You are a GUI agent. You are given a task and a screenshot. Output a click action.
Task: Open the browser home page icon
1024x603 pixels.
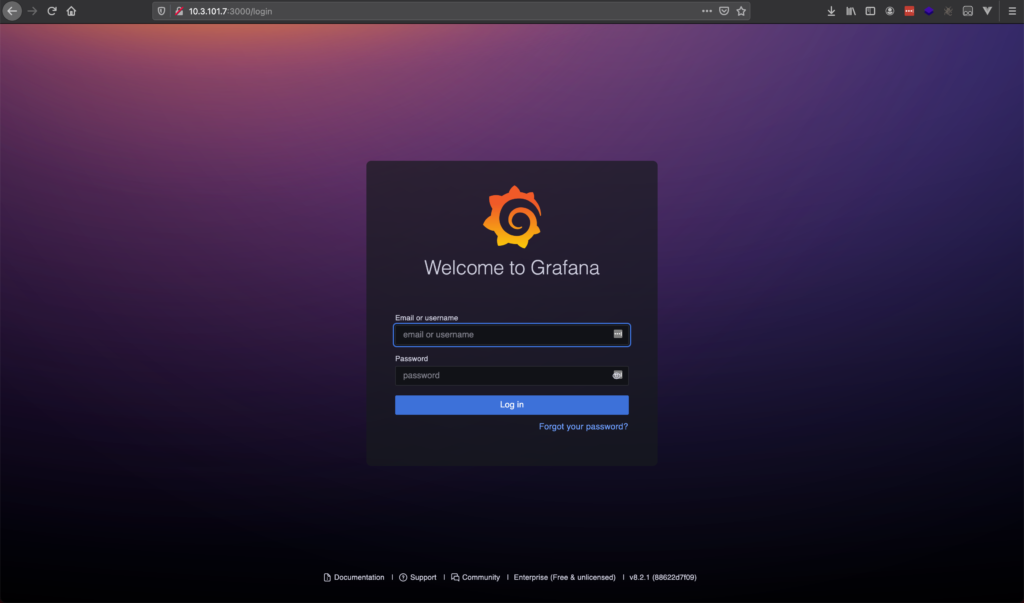point(71,11)
